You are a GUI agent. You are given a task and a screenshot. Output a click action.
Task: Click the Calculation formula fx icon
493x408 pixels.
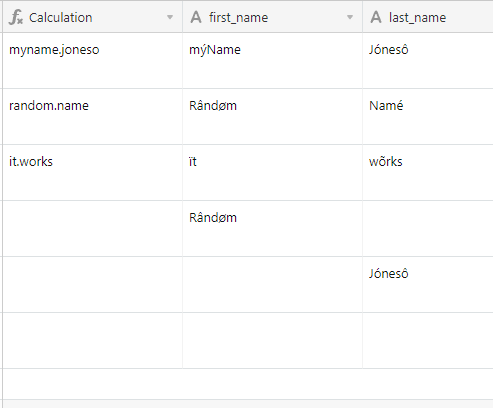pos(16,17)
